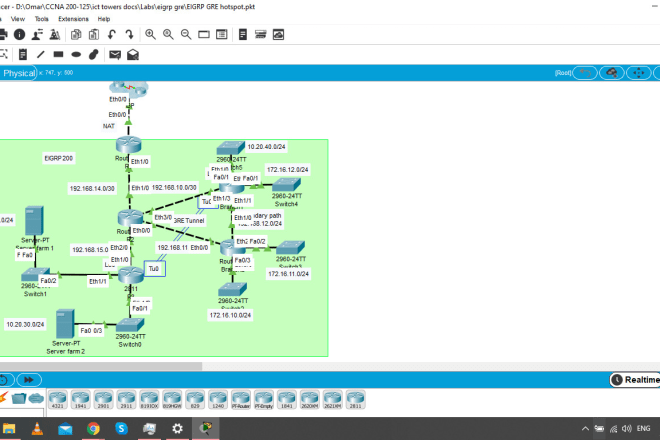Viewport: 660px width, 440px height.
Task: Zoom out of the workspace
Action: tap(186, 35)
